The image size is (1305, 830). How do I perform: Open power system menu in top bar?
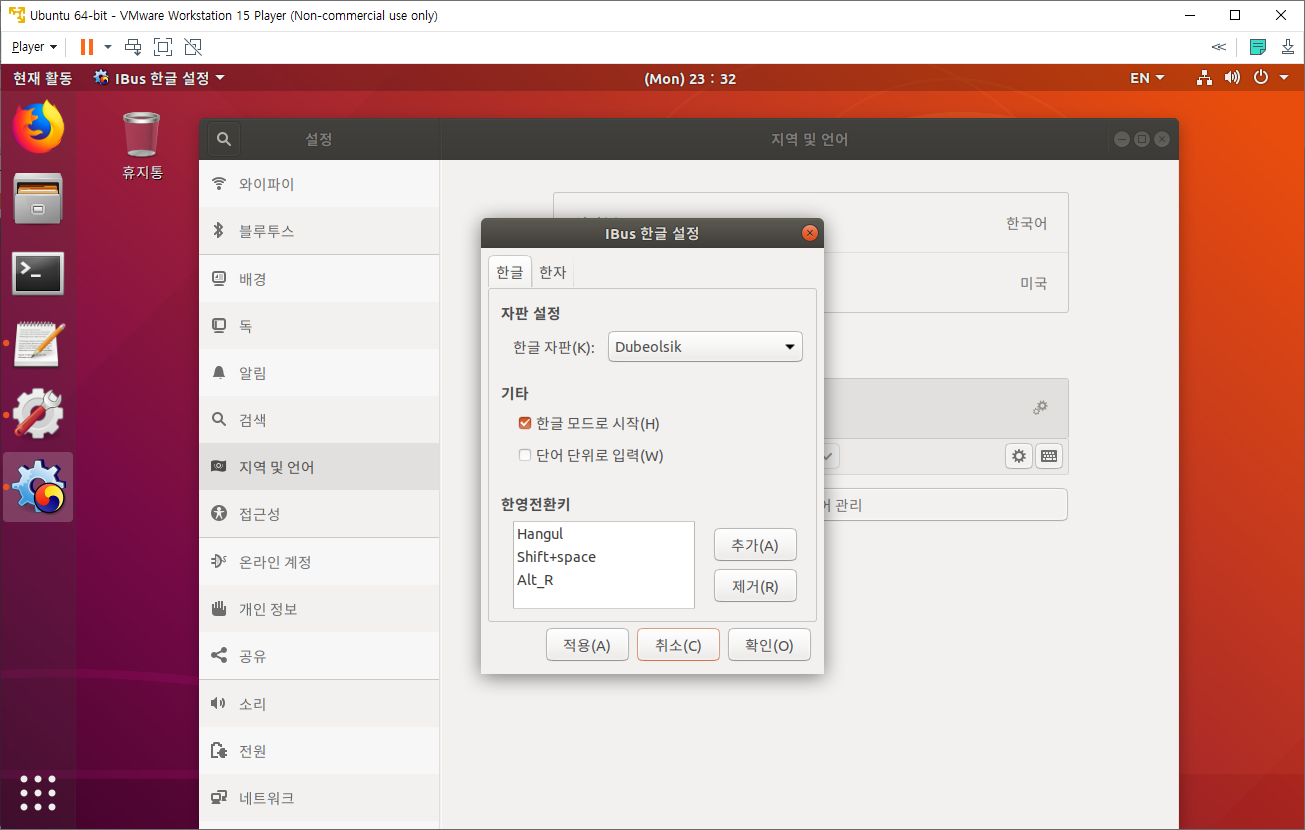coord(1270,78)
